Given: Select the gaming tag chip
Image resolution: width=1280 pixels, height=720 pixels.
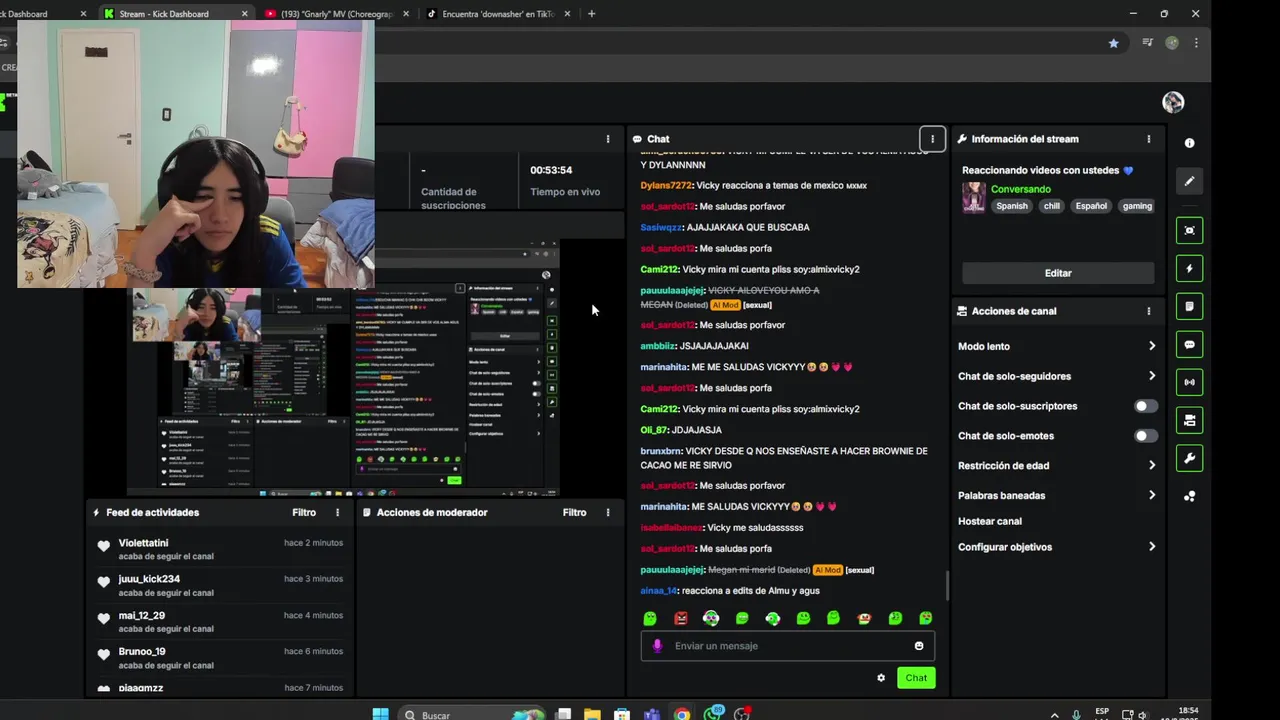Looking at the screenshot, I should tap(1137, 206).
